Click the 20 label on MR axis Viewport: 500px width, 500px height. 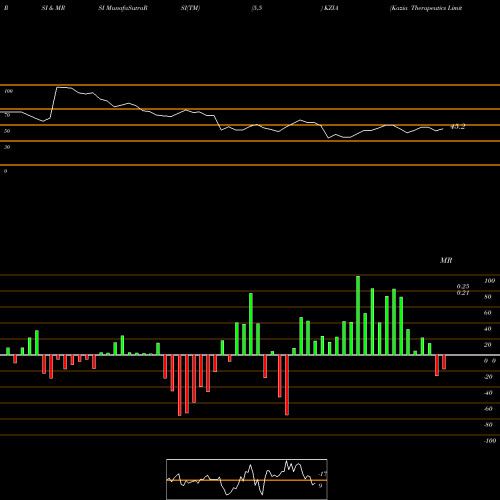(488, 345)
